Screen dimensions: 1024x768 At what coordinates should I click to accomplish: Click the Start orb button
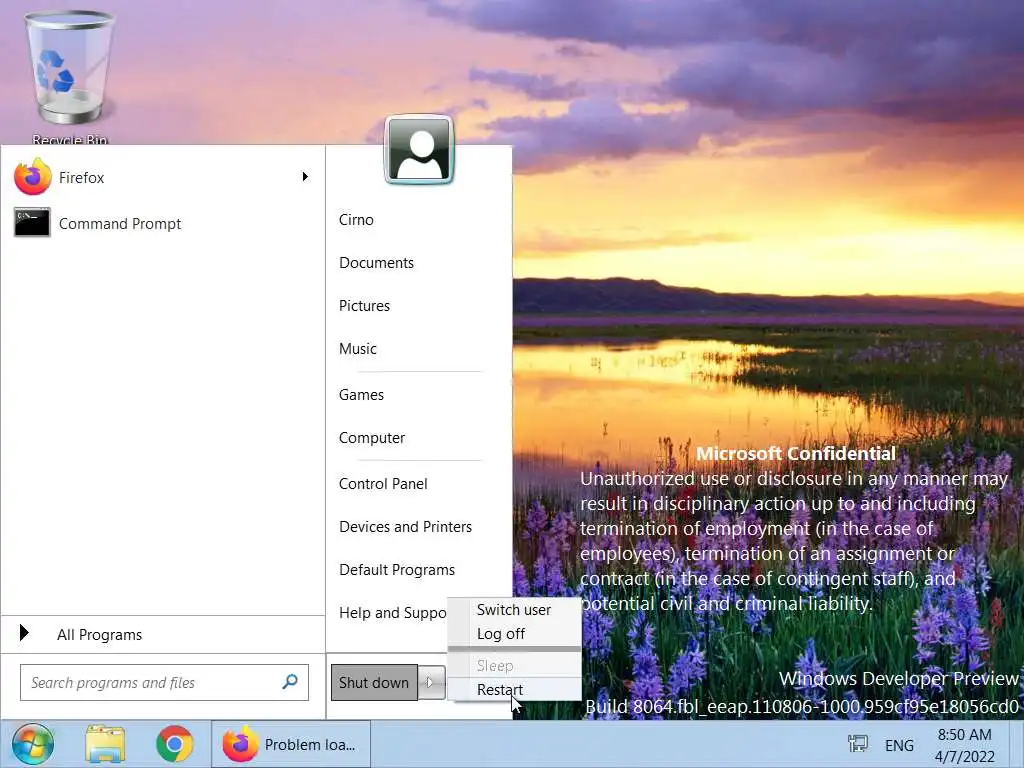[32, 744]
